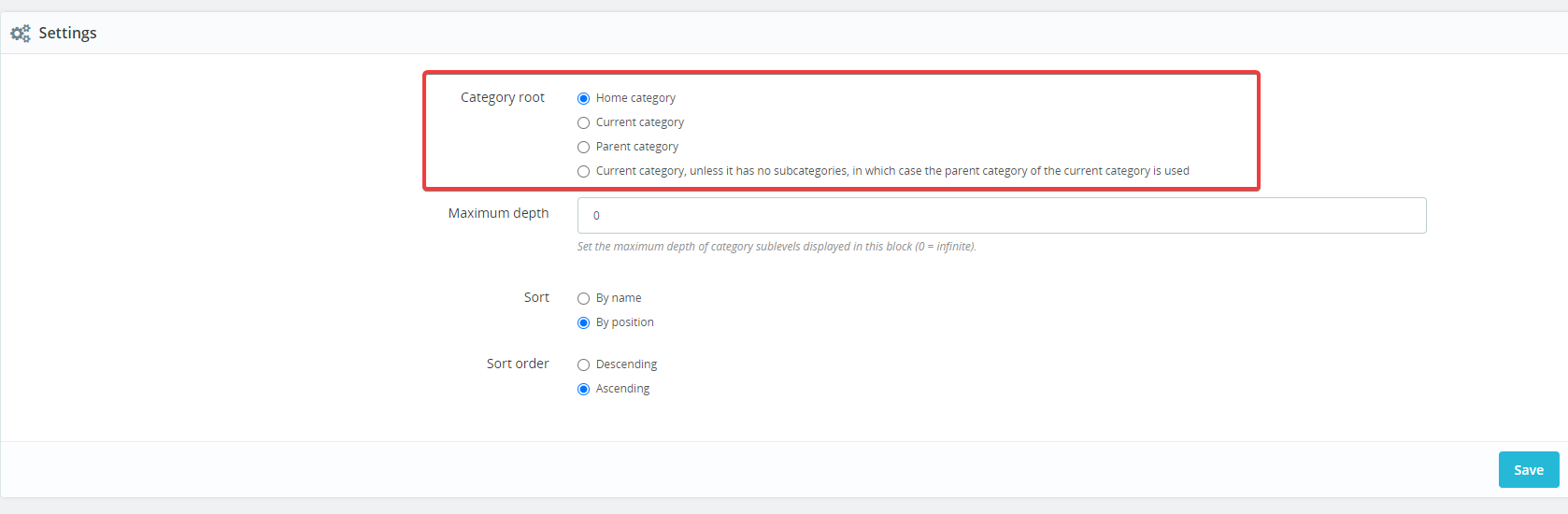This screenshot has width=1568, height=514.
Task: Select the Parent category option
Action: 583,147
